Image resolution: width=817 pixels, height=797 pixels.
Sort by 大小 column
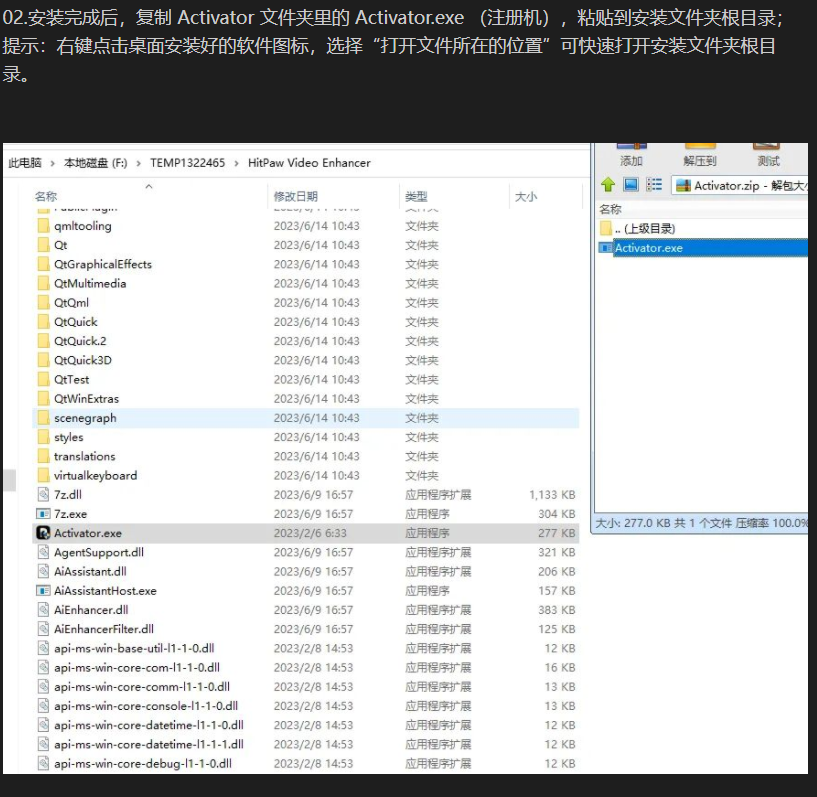point(526,196)
